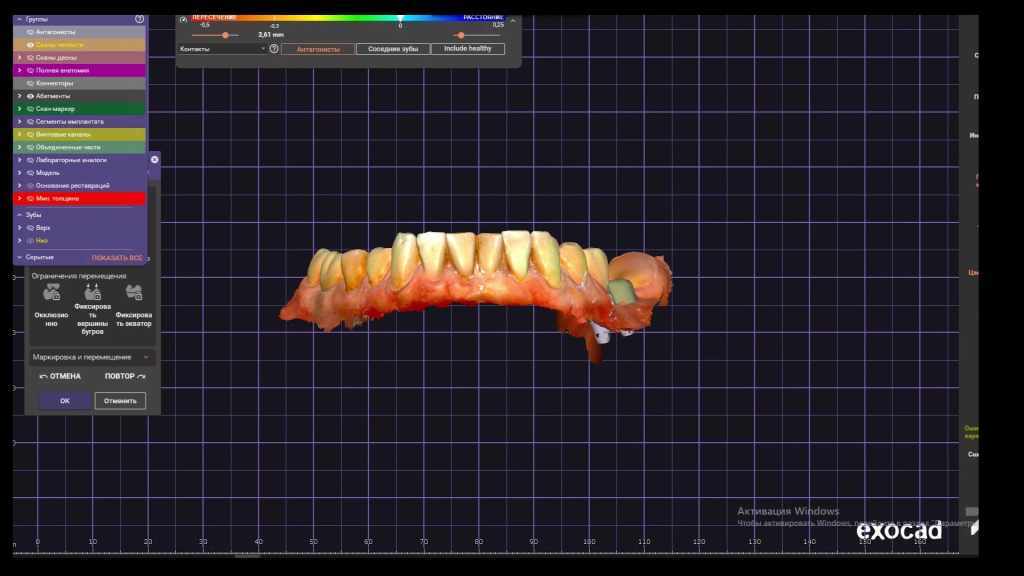Click ПОКАЗАТЬ ВСЕ link
This screenshot has height=576, width=1024.
click(117, 258)
